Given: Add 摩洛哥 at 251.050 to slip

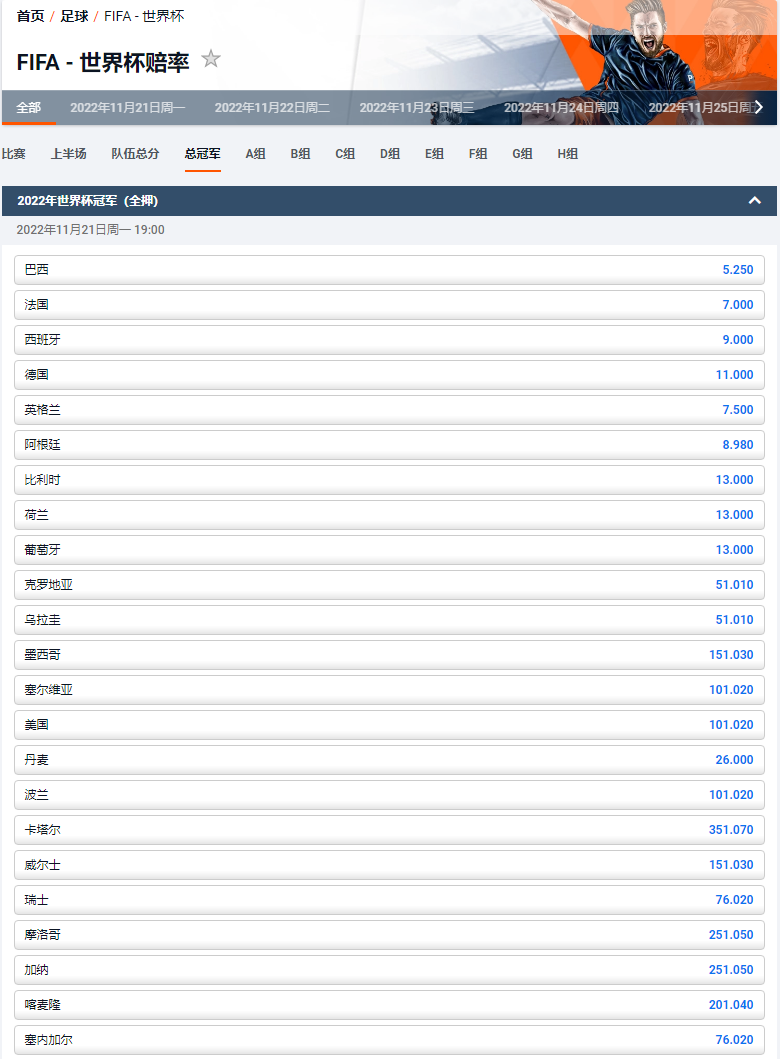Looking at the screenshot, I should pyautogui.click(x=389, y=935).
